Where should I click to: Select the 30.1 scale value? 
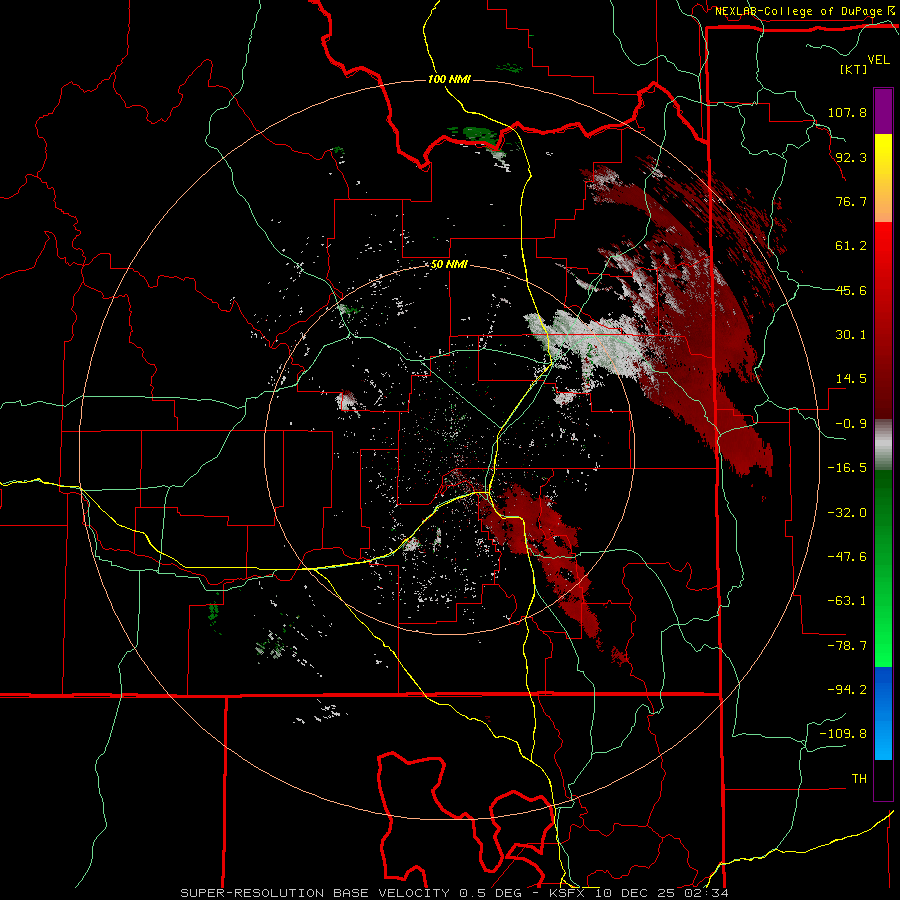[x=851, y=335]
